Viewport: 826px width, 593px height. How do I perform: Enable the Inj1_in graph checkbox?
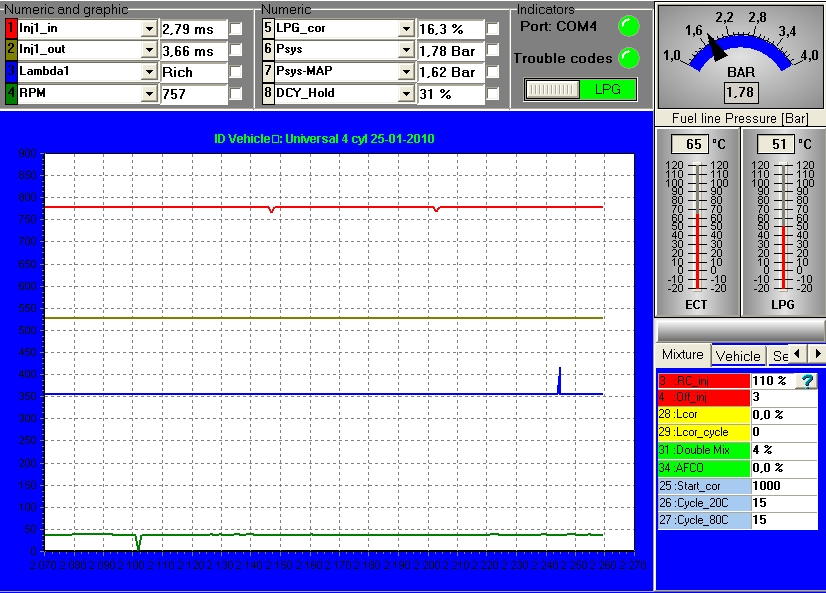tap(236, 29)
